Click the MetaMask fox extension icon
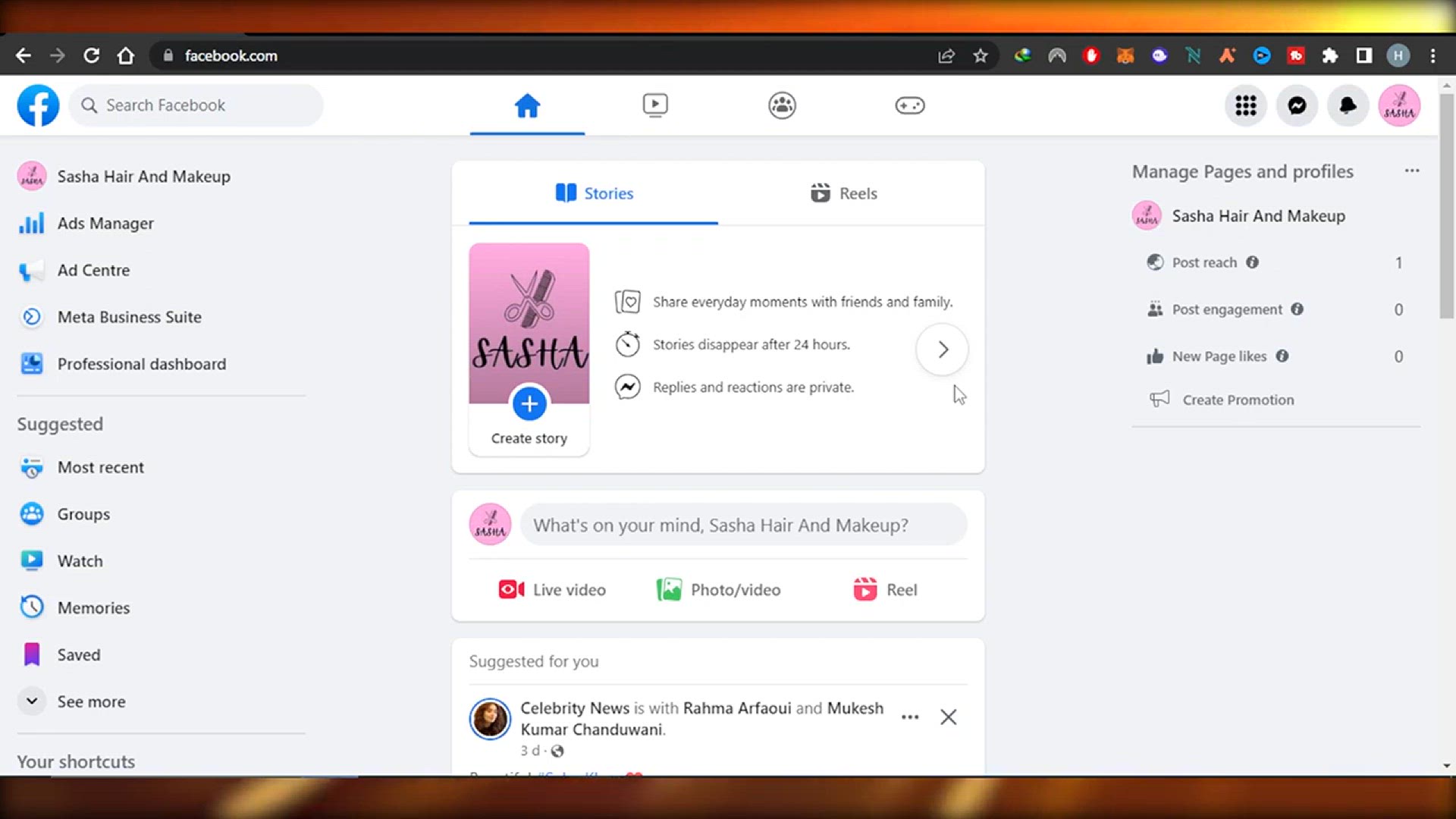 pos(1125,55)
